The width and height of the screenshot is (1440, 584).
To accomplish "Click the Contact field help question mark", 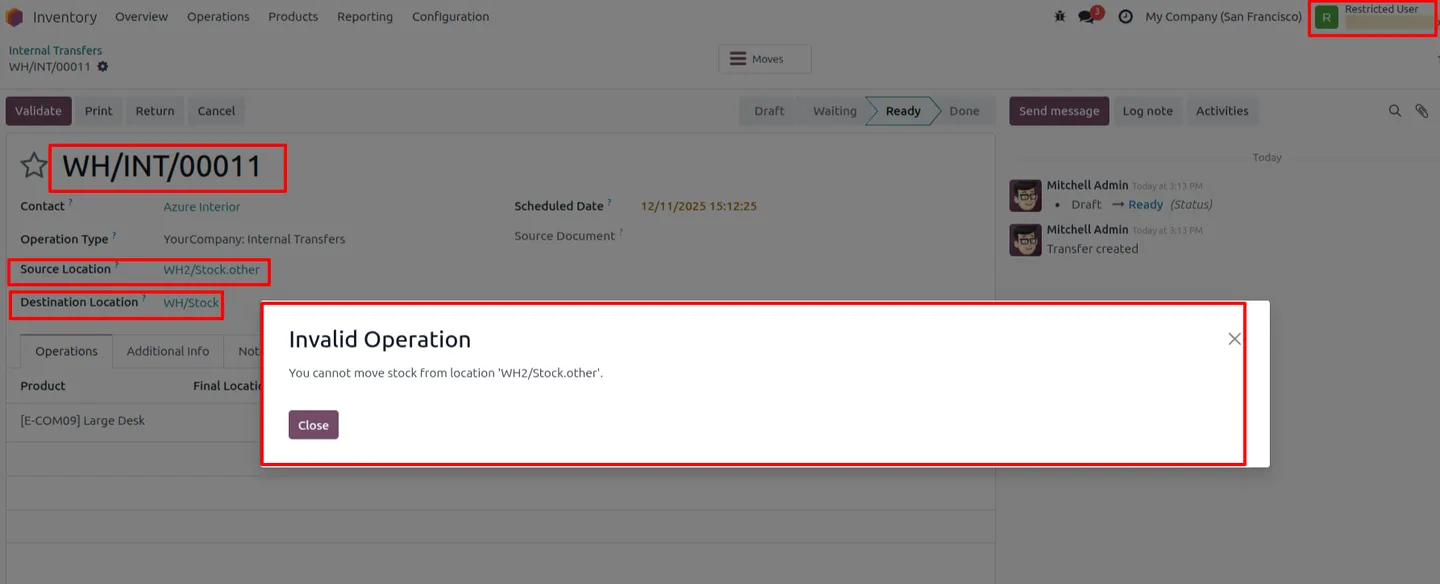I will [70, 203].
